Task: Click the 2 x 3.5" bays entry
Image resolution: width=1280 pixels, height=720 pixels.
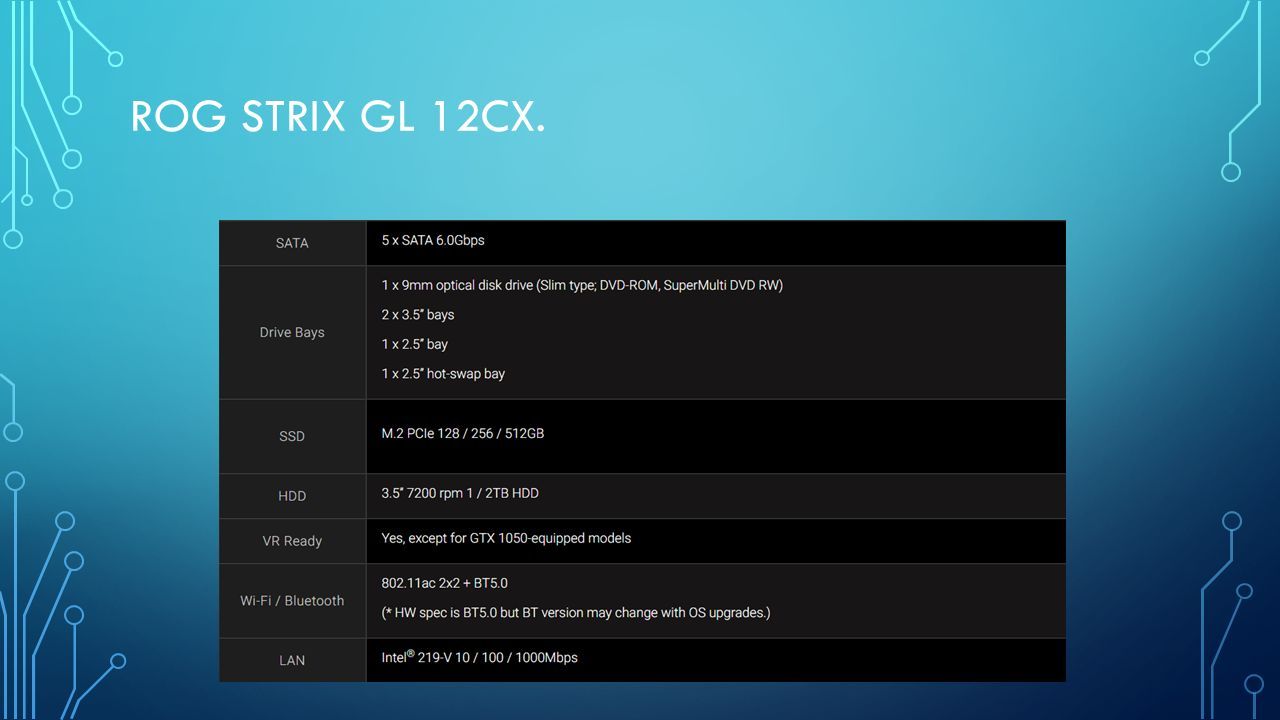Action: click(x=418, y=314)
